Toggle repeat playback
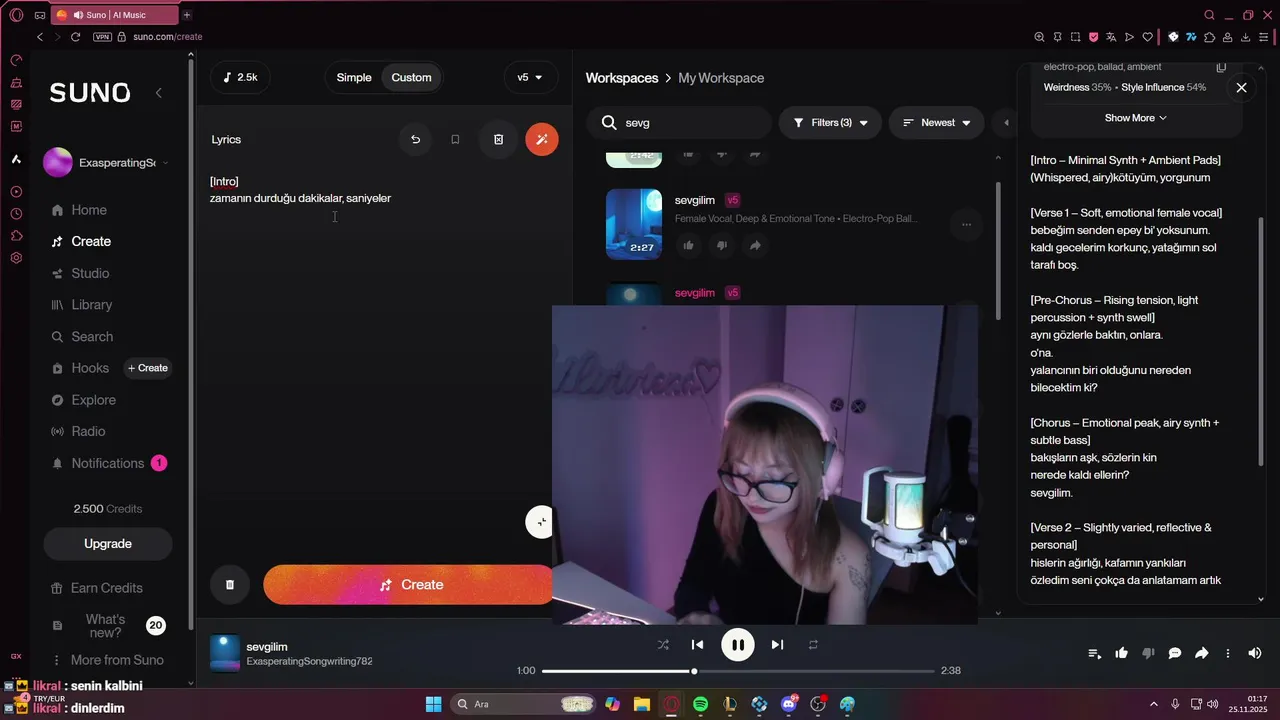This screenshot has height=720, width=1280. [813, 645]
